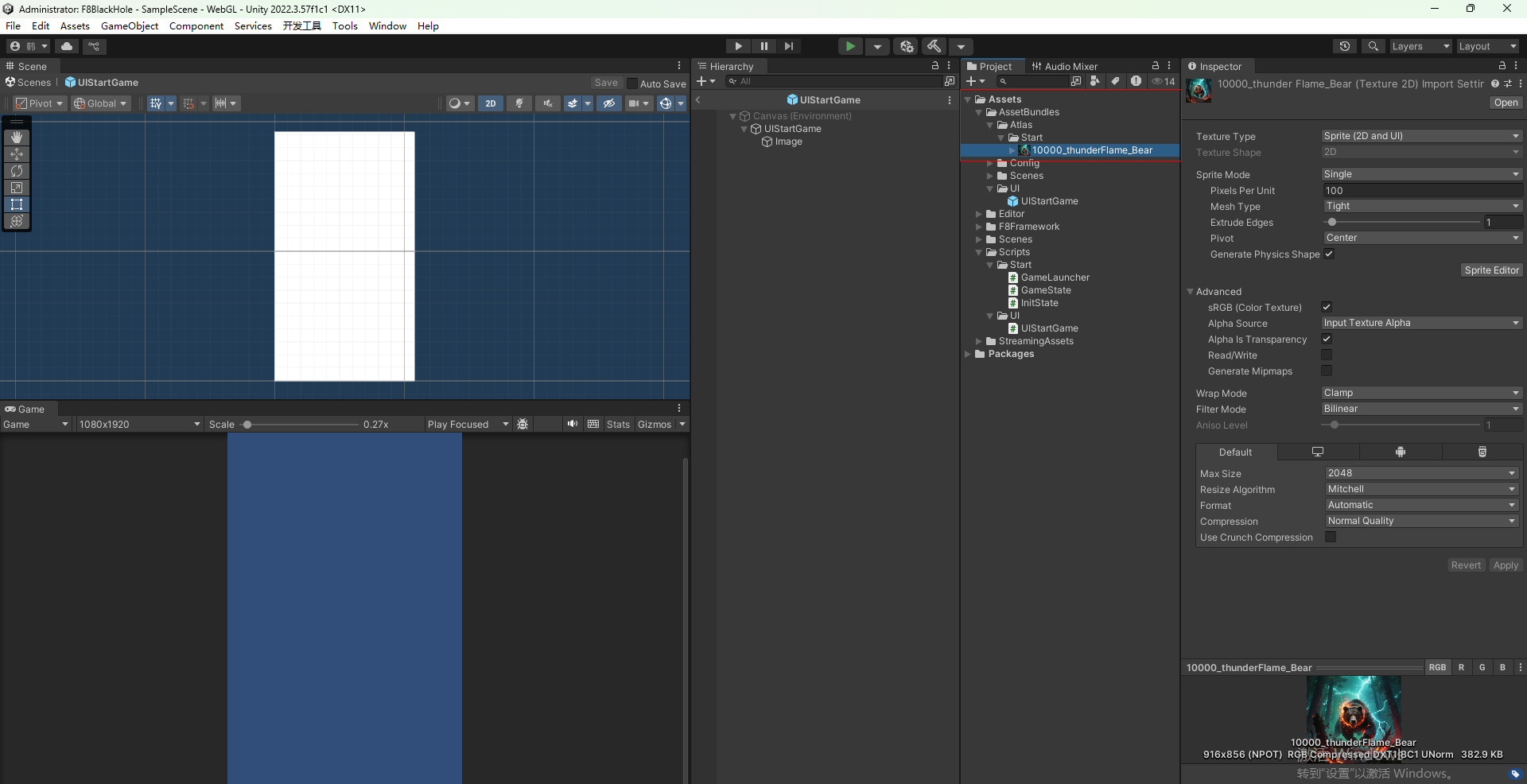The width and height of the screenshot is (1527, 784).
Task: Select the Rect Transform tool
Action: coord(16,204)
